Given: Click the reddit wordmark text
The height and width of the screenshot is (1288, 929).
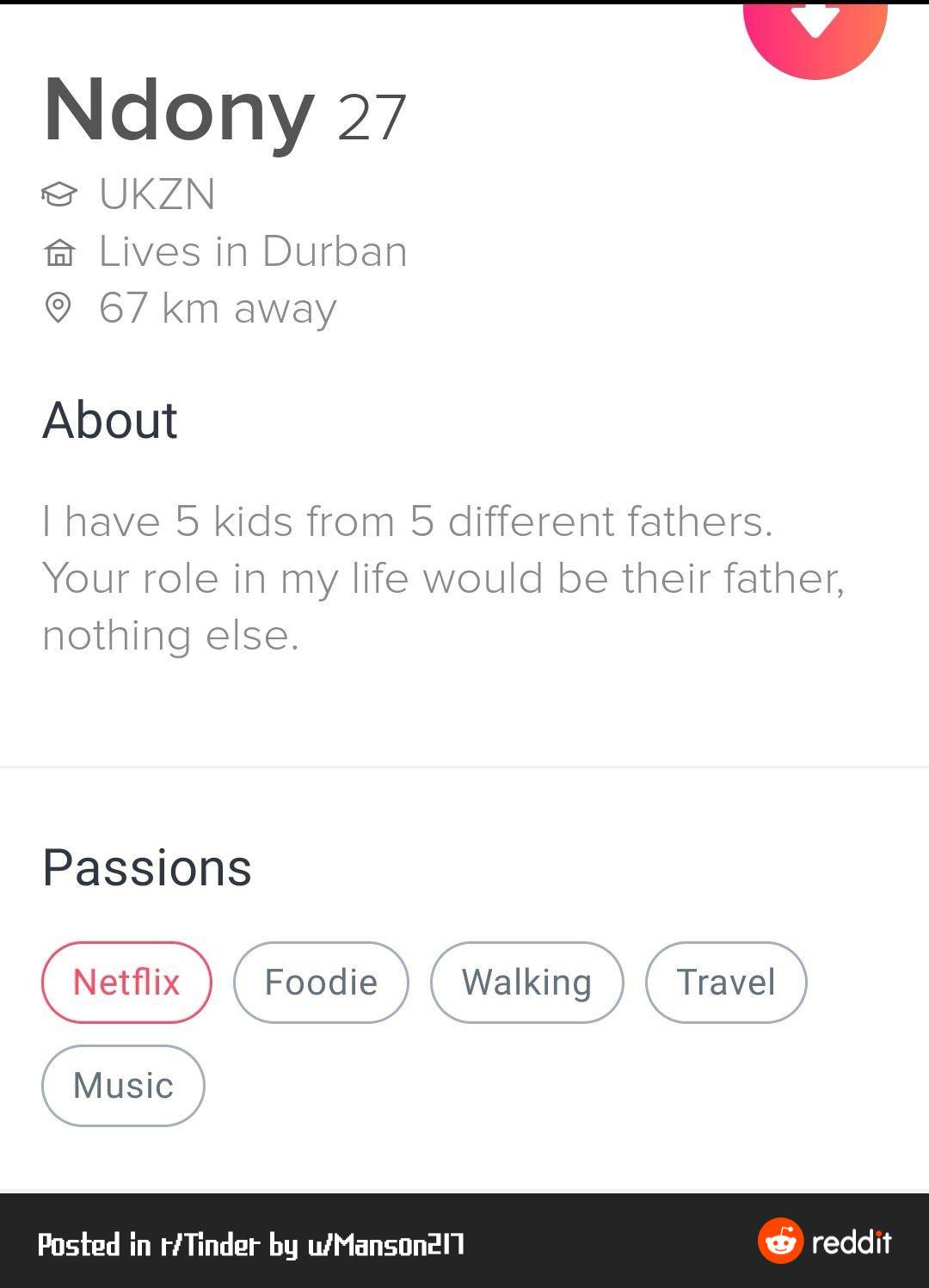Looking at the screenshot, I should (x=852, y=1242).
